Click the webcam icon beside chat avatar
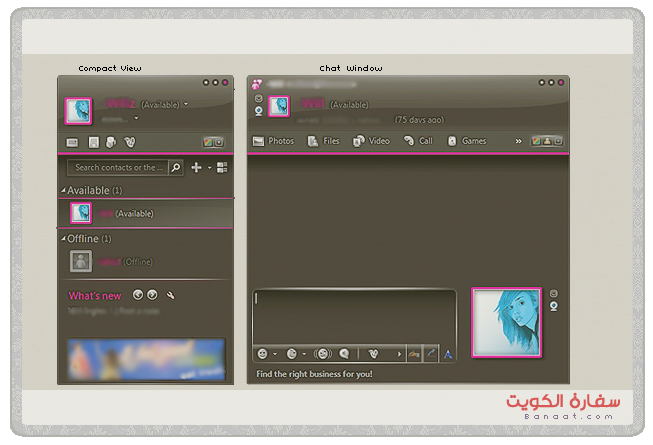The width and height of the screenshot is (653, 445). tap(555, 306)
